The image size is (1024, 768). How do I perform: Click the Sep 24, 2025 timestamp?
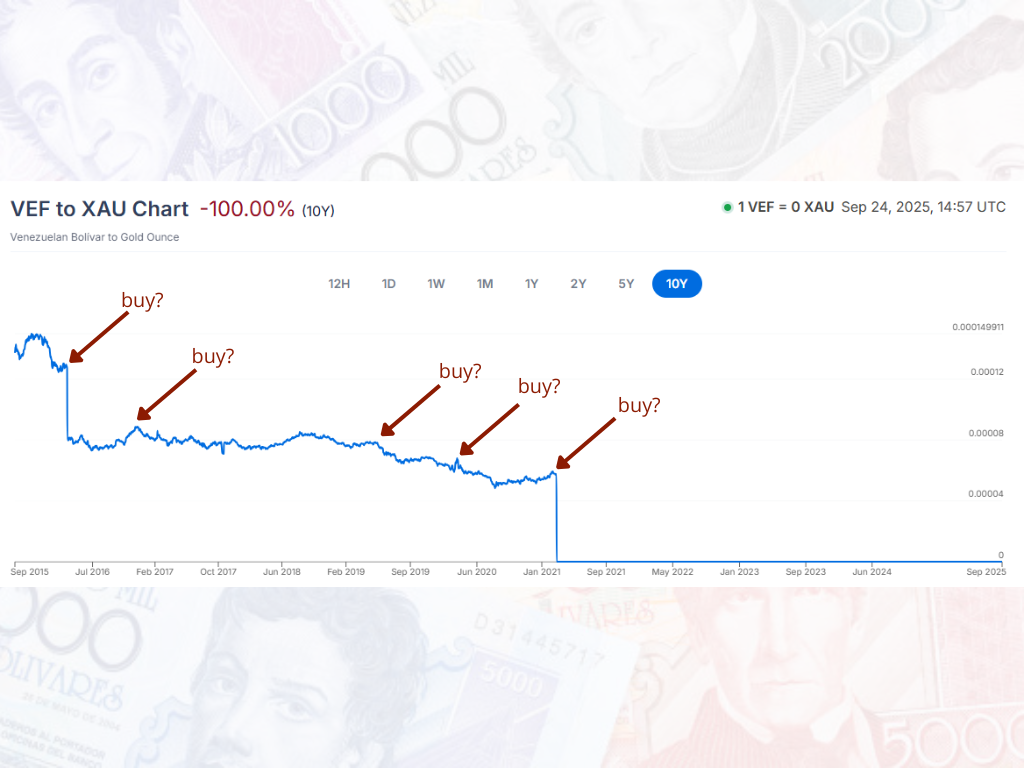click(923, 208)
